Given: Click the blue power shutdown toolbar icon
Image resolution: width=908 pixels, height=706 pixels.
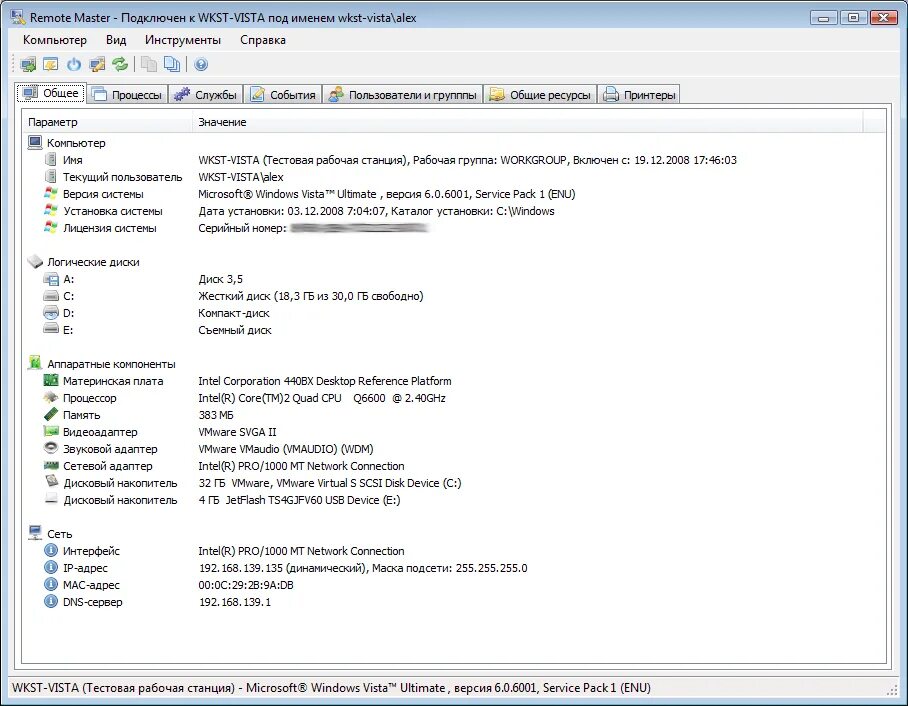Looking at the screenshot, I should pos(74,64).
